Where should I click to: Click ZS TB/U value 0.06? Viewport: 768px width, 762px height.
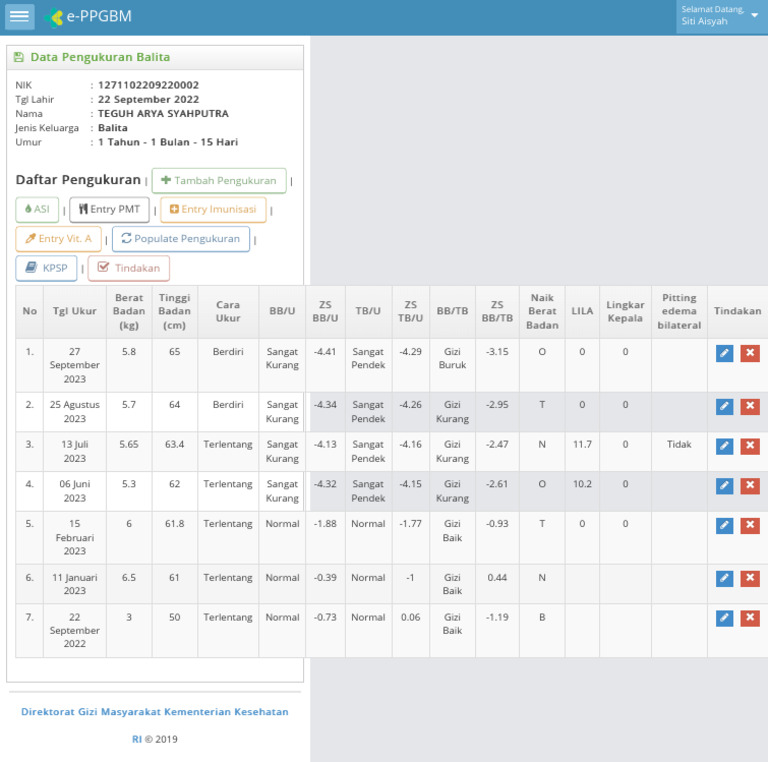pyautogui.click(x=410, y=617)
